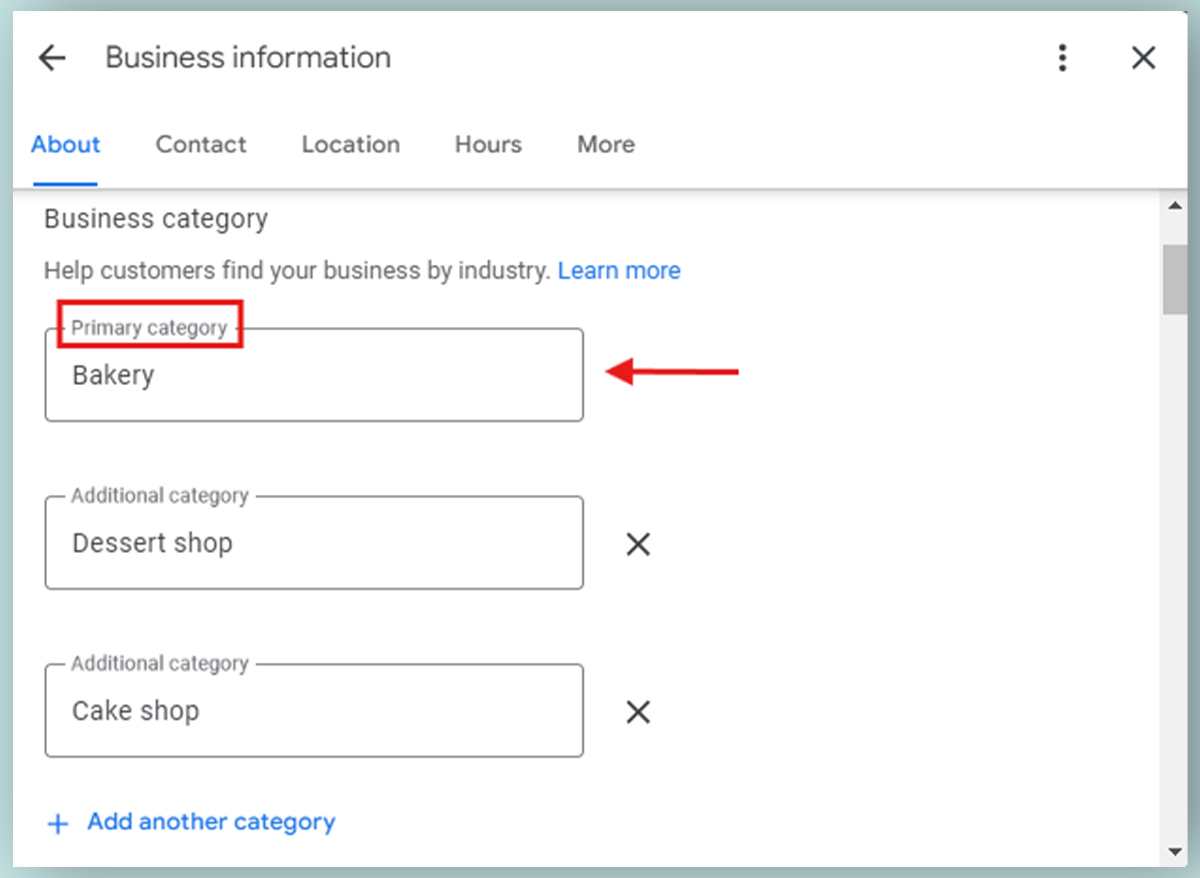Click the scrollbar up arrow

click(1176, 205)
